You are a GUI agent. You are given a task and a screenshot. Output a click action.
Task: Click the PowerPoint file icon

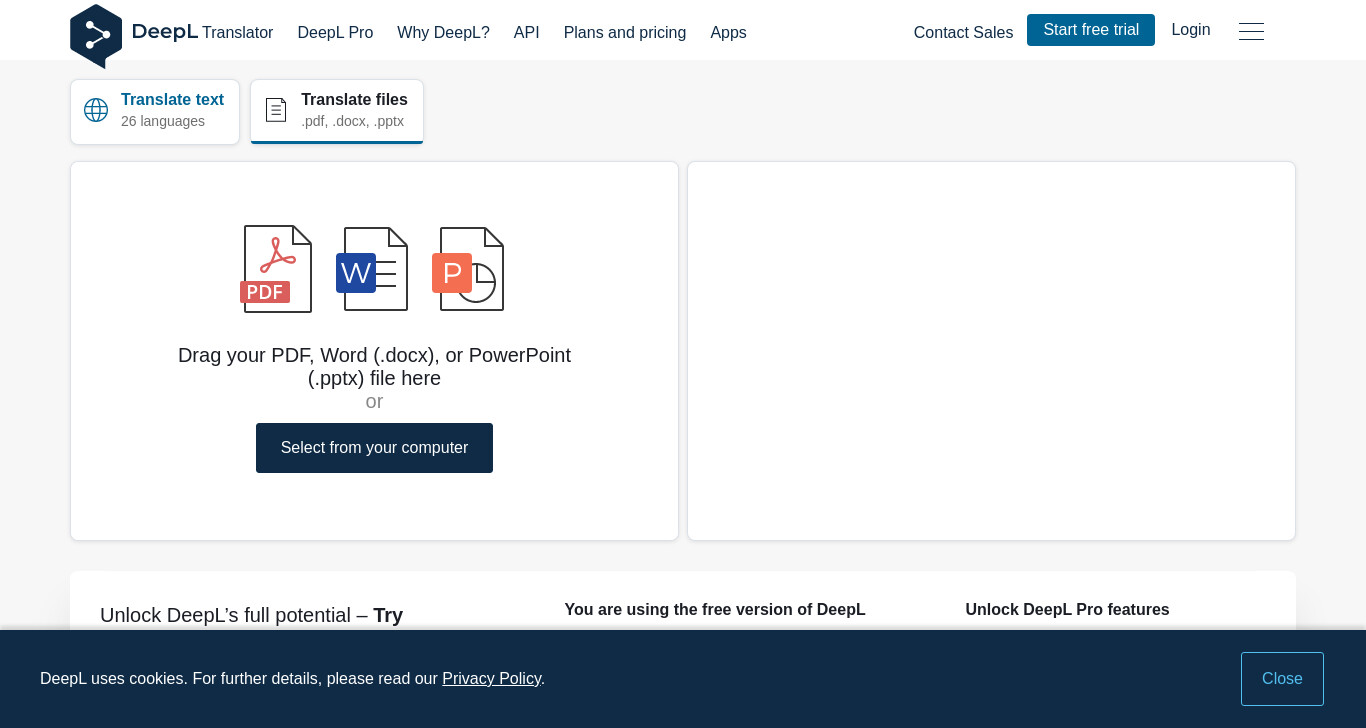(468, 269)
